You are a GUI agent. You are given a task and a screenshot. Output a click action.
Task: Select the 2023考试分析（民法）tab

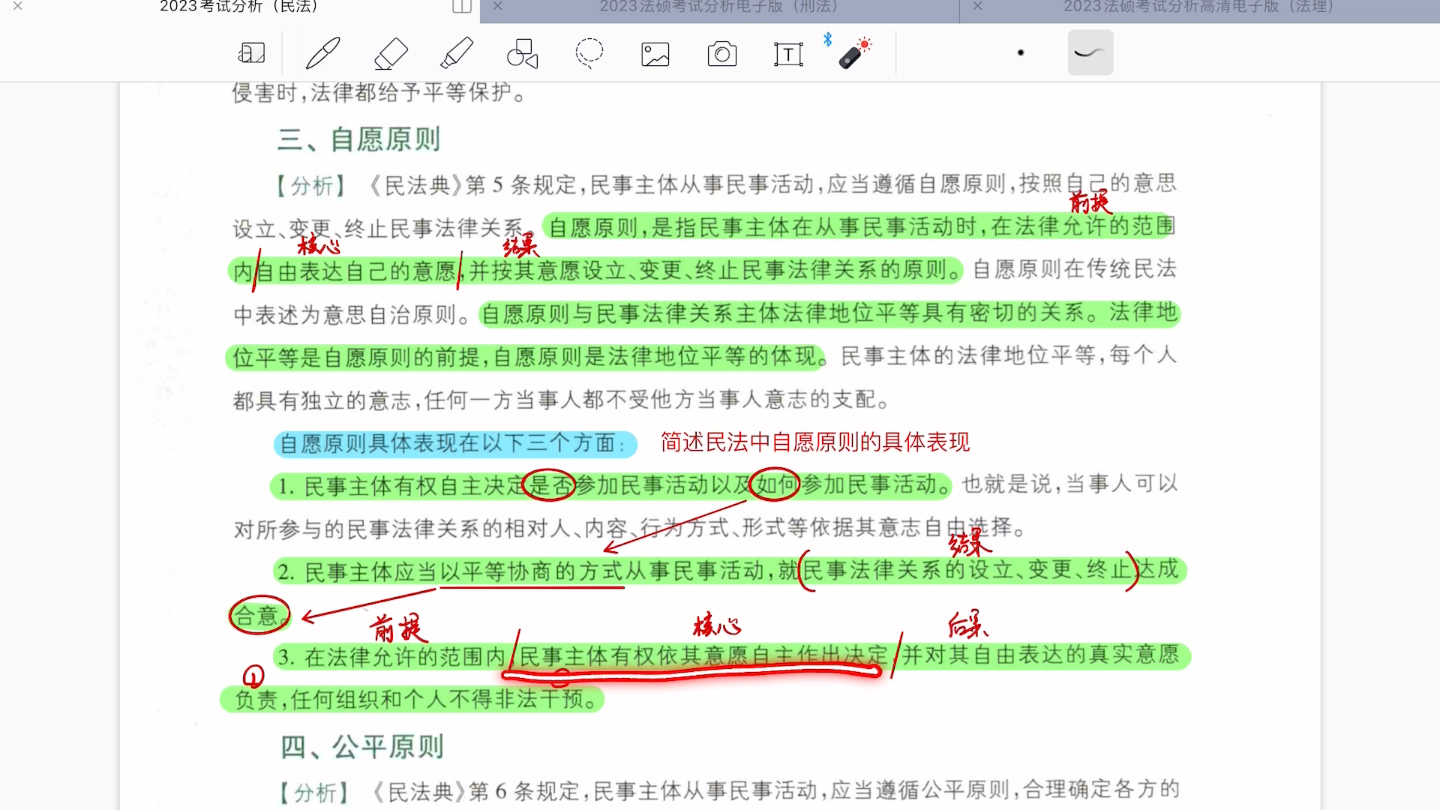239,7
